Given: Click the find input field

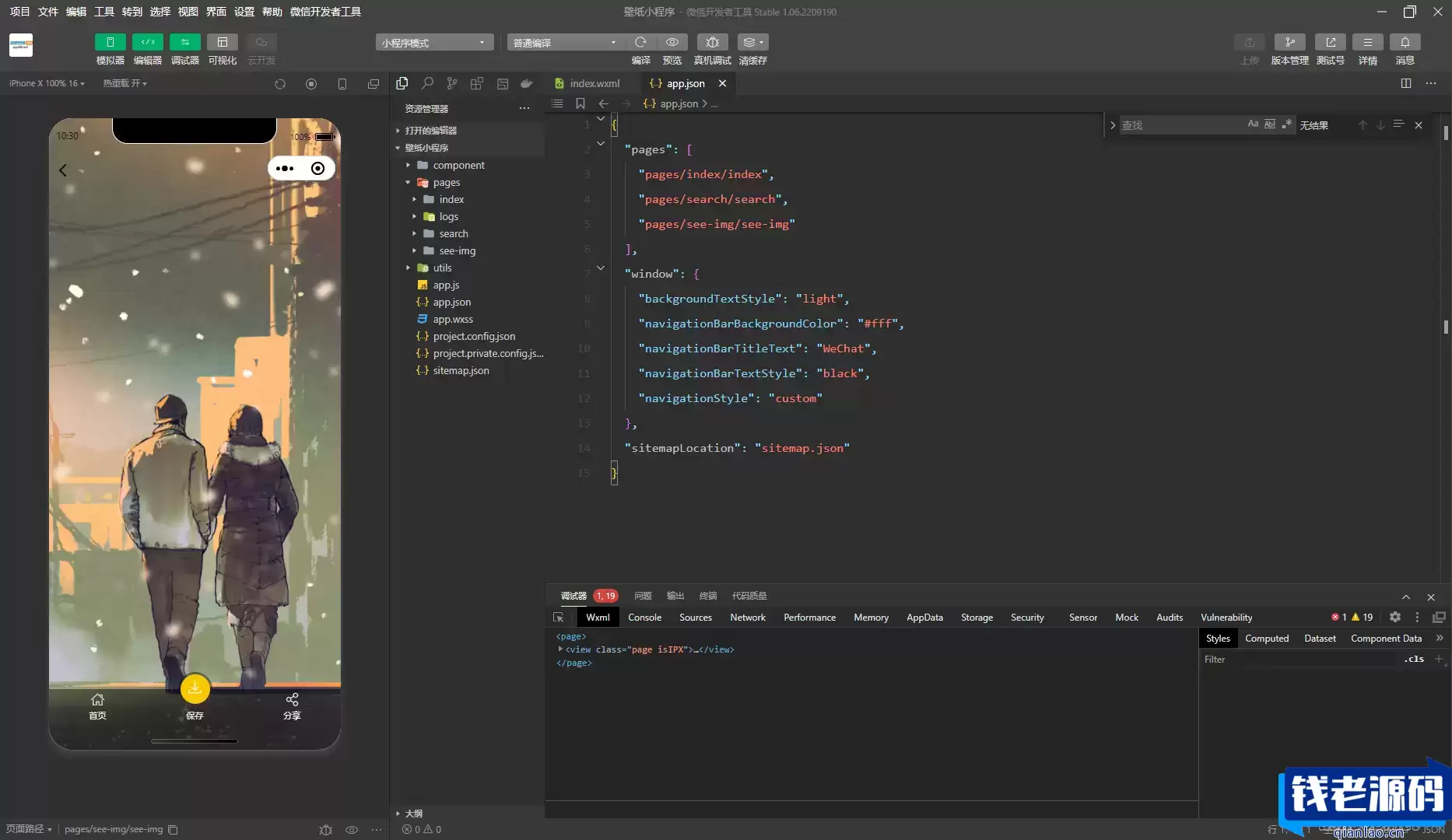Looking at the screenshot, I should 1181,124.
